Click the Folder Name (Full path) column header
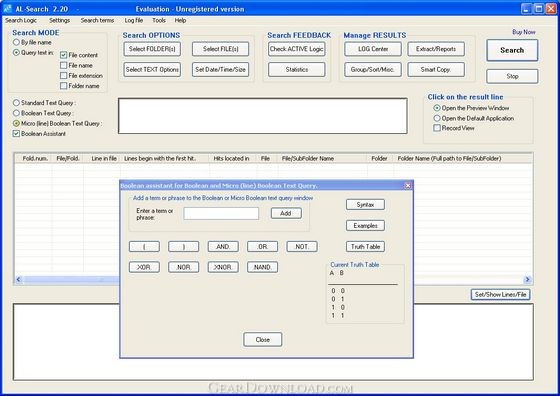 coord(462,159)
